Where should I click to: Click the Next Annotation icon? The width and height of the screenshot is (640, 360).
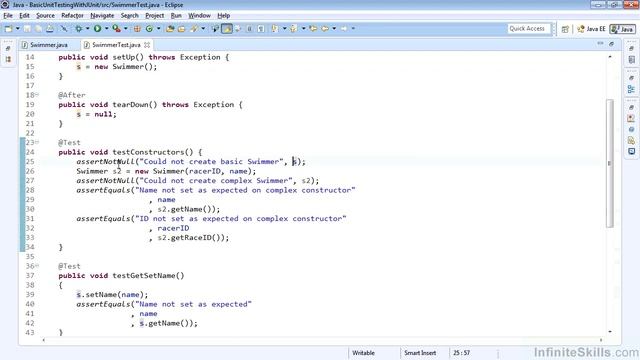click(x=275, y=29)
